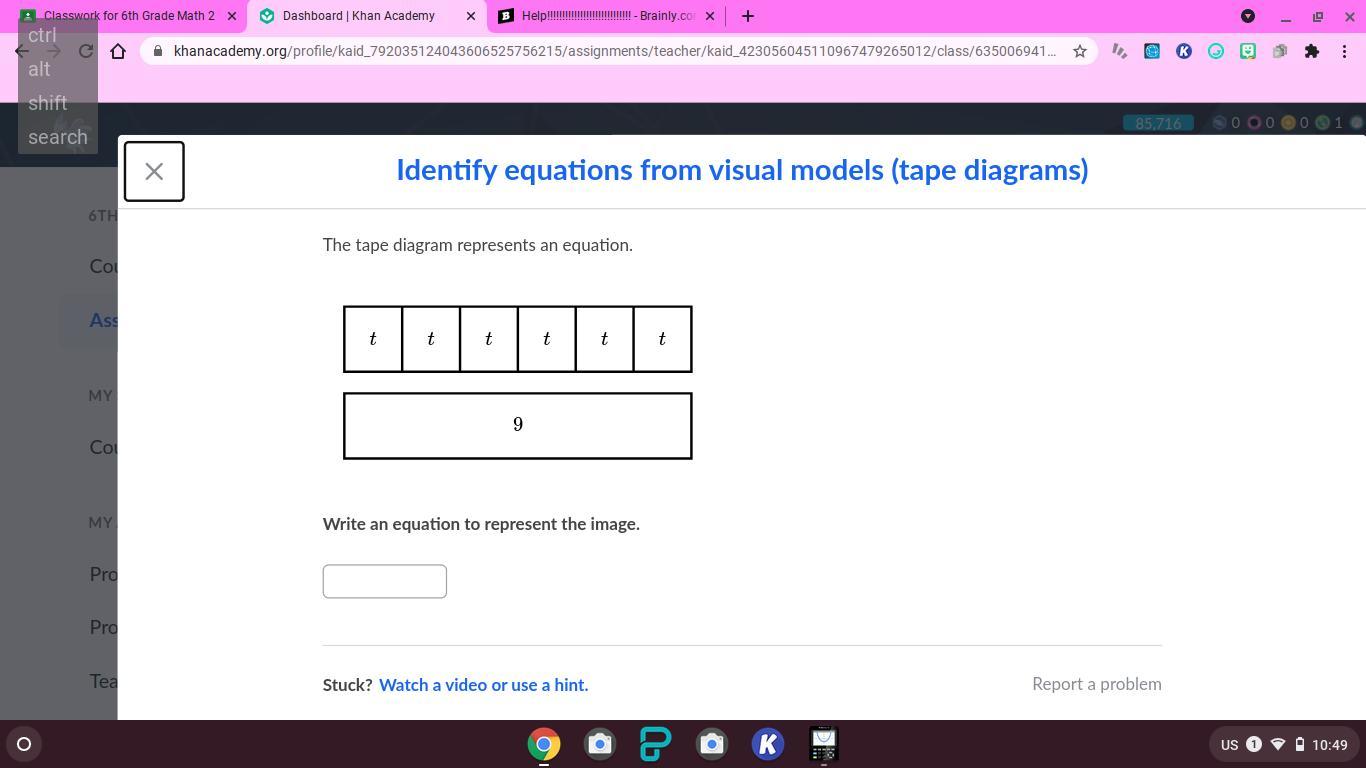The width and height of the screenshot is (1366, 768).
Task: Open the Chrome three-dot menu
Action: [x=1344, y=51]
